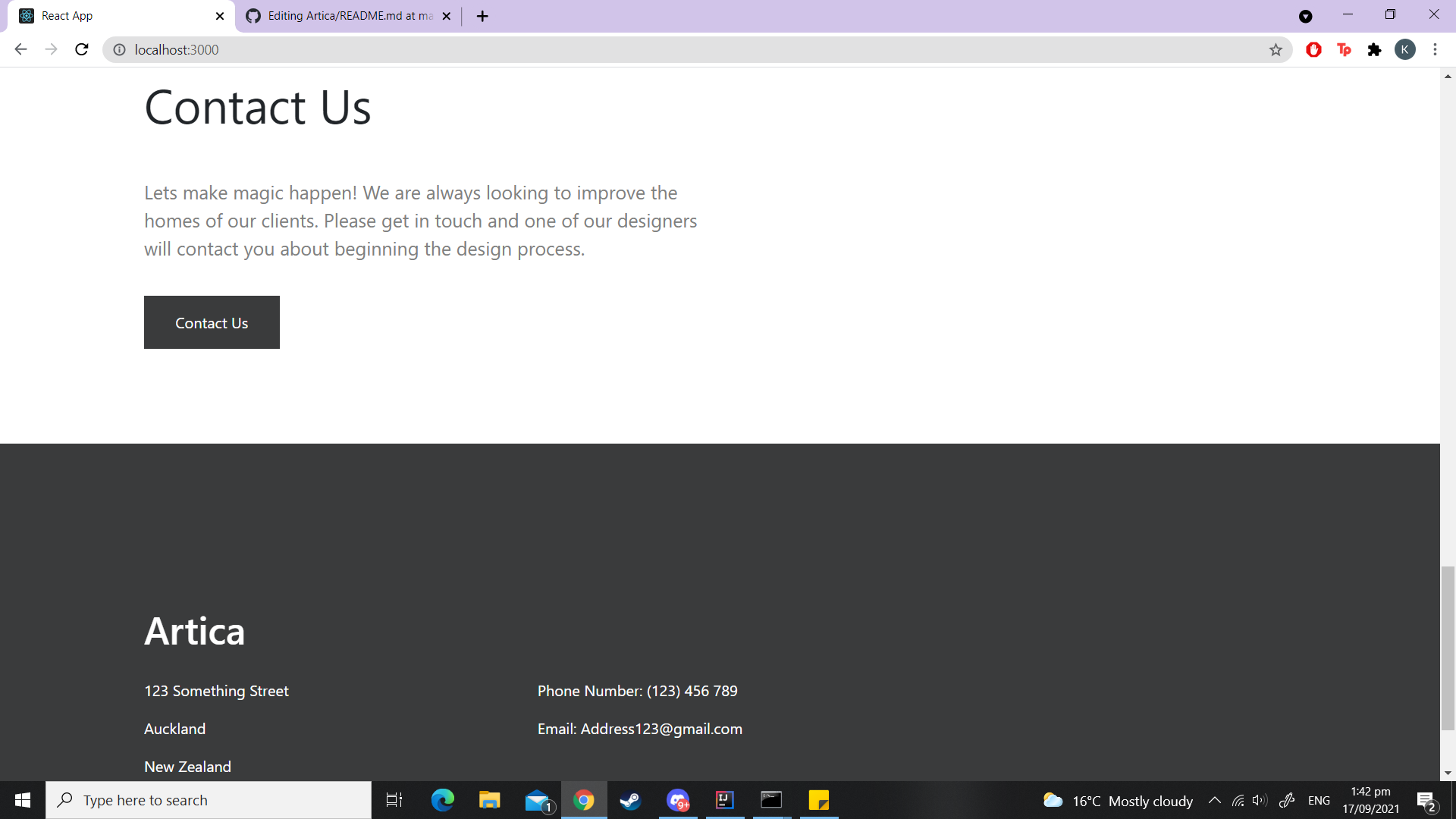Open the TP extension icon
Screen dimensions: 1456x819
(1345, 49)
